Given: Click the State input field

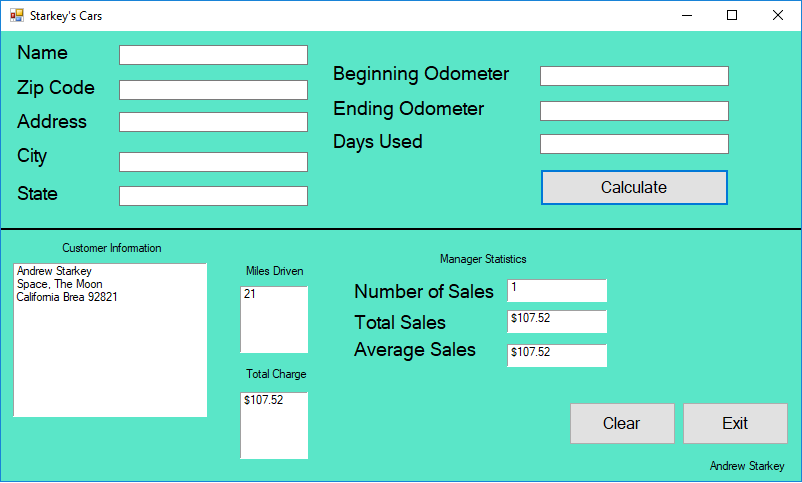Looking at the screenshot, I should 213,196.
